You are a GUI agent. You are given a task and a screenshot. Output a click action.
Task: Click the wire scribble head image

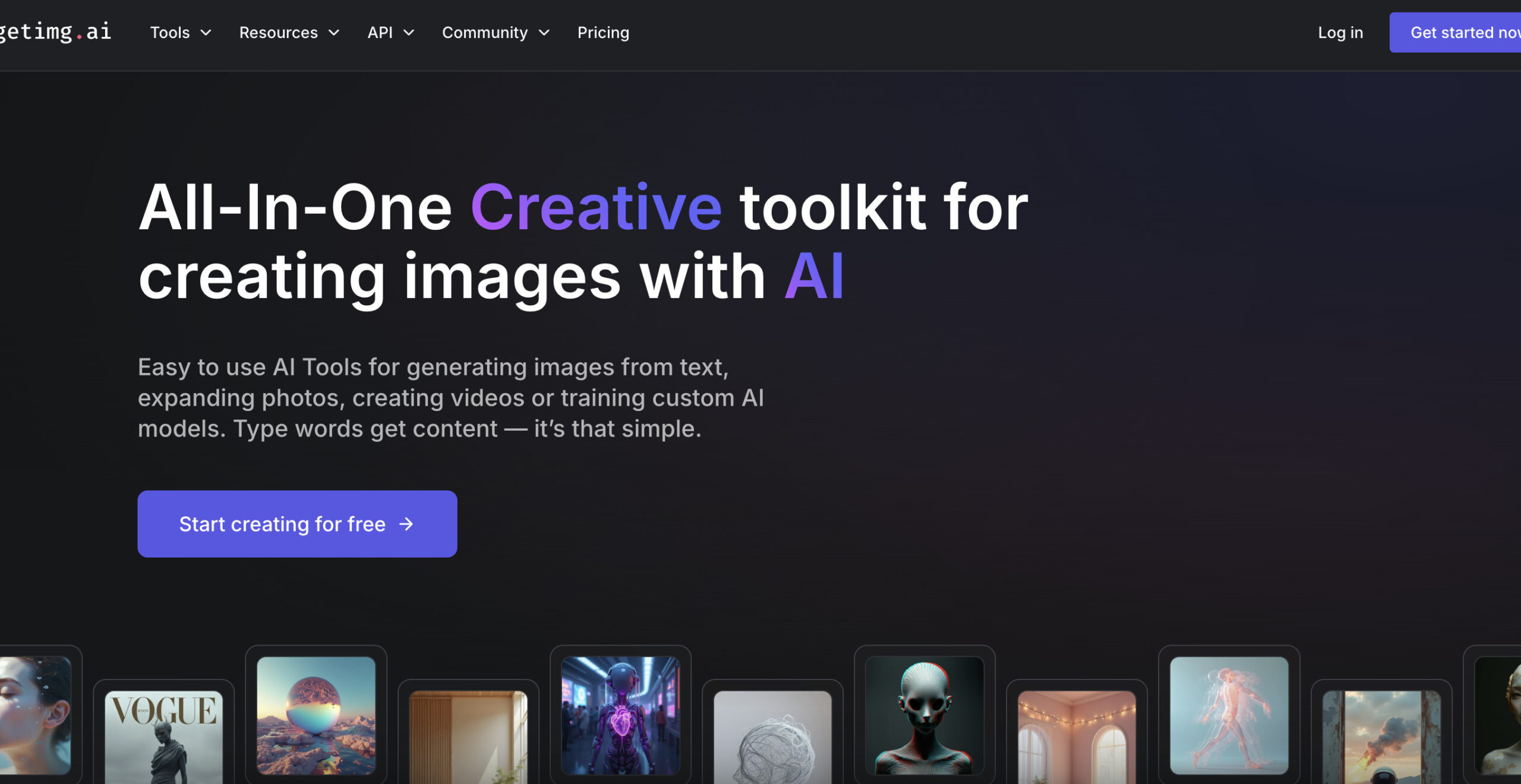[x=772, y=736]
